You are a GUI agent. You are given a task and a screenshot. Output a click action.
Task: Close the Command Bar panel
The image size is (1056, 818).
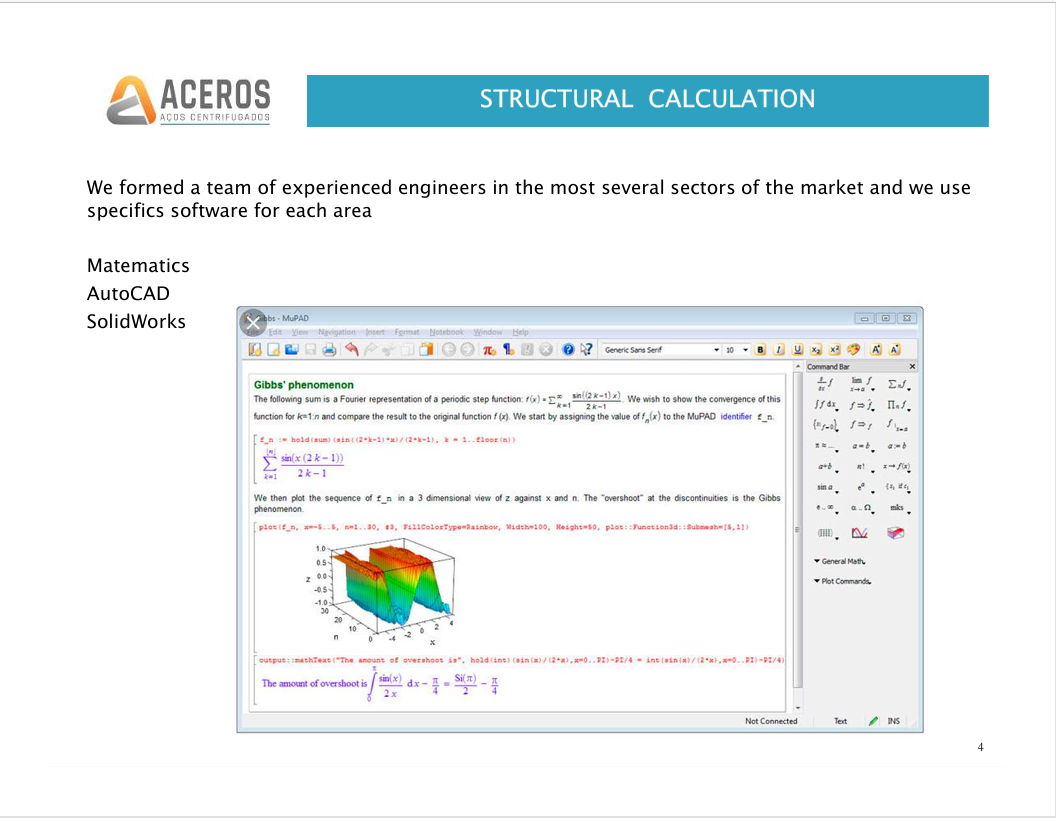click(x=913, y=367)
